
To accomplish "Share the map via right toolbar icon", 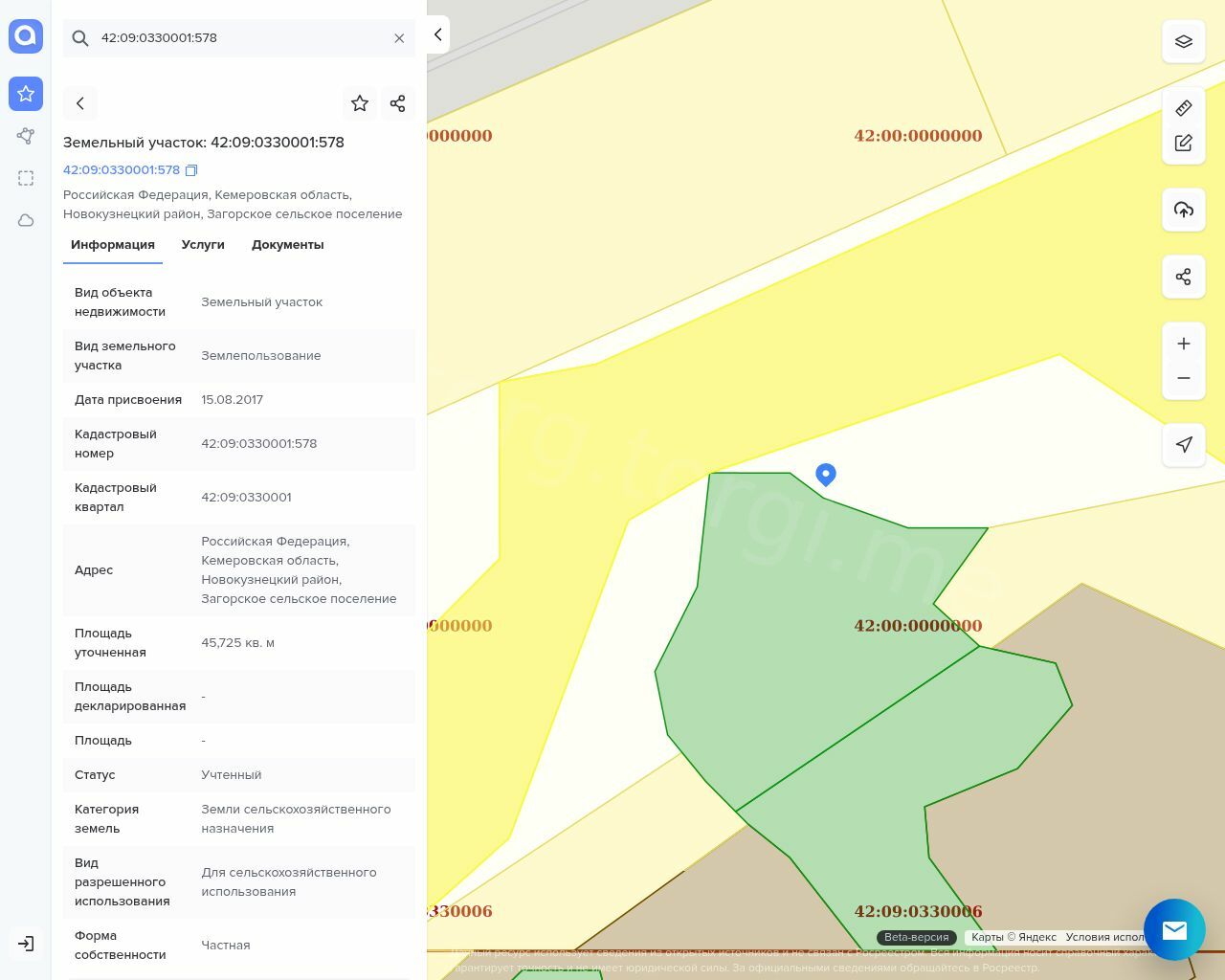I will (1183, 277).
